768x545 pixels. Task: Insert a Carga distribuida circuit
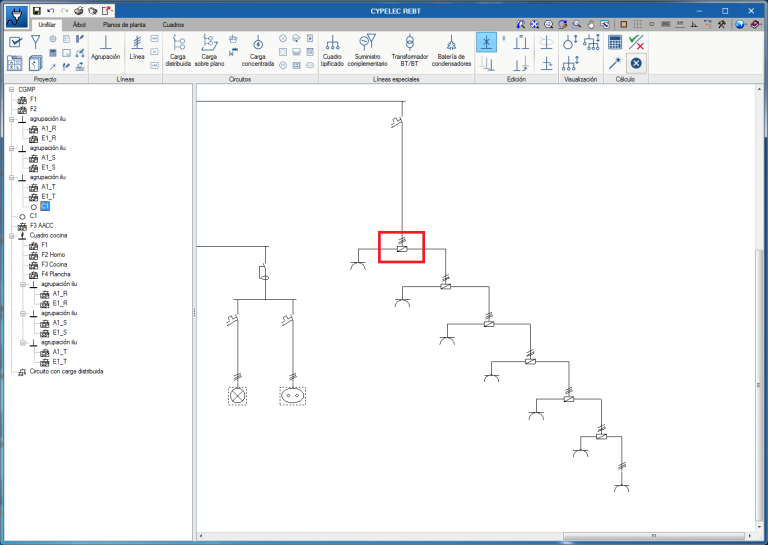click(x=178, y=51)
